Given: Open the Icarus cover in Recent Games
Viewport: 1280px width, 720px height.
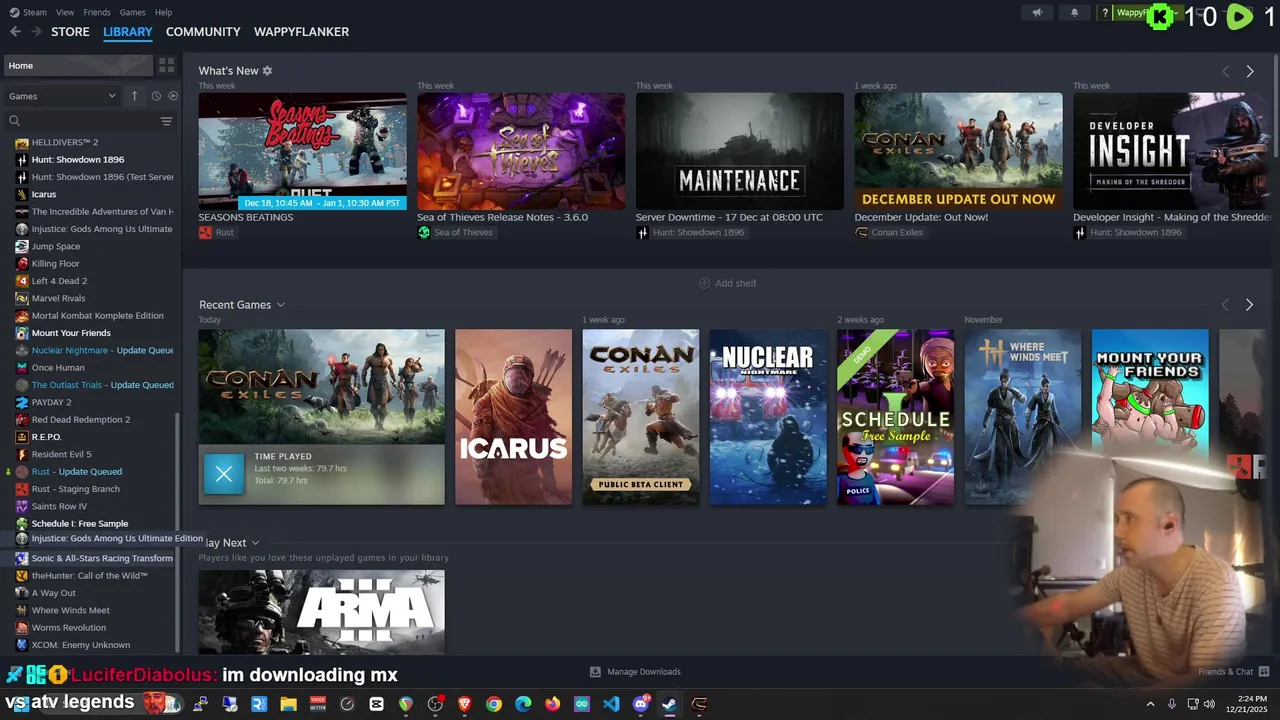Looking at the screenshot, I should coord(514,417).
